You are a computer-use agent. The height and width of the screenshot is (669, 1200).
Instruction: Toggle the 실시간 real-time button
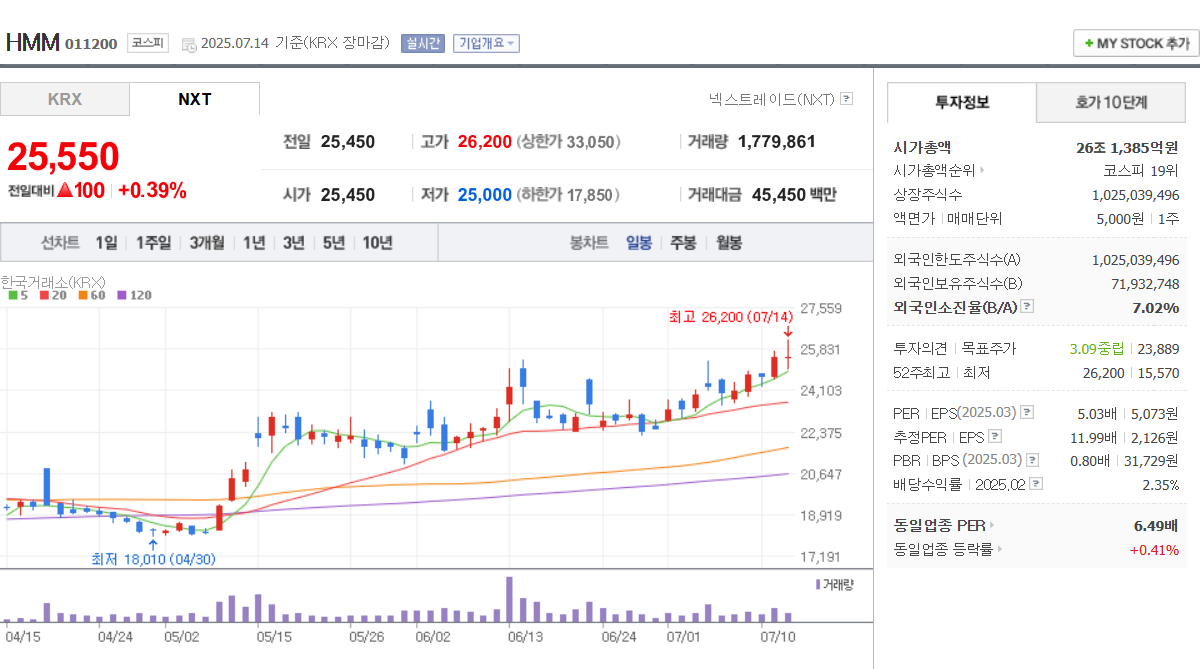(x=422, y=44)
